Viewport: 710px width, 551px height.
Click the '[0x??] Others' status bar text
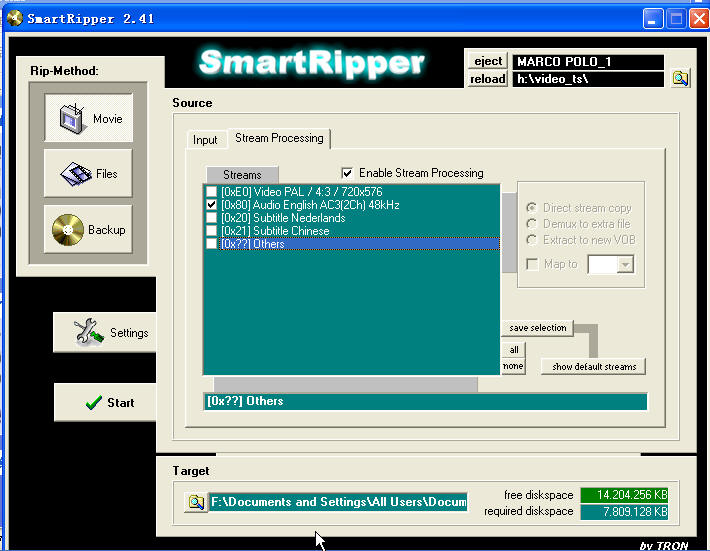245,401
